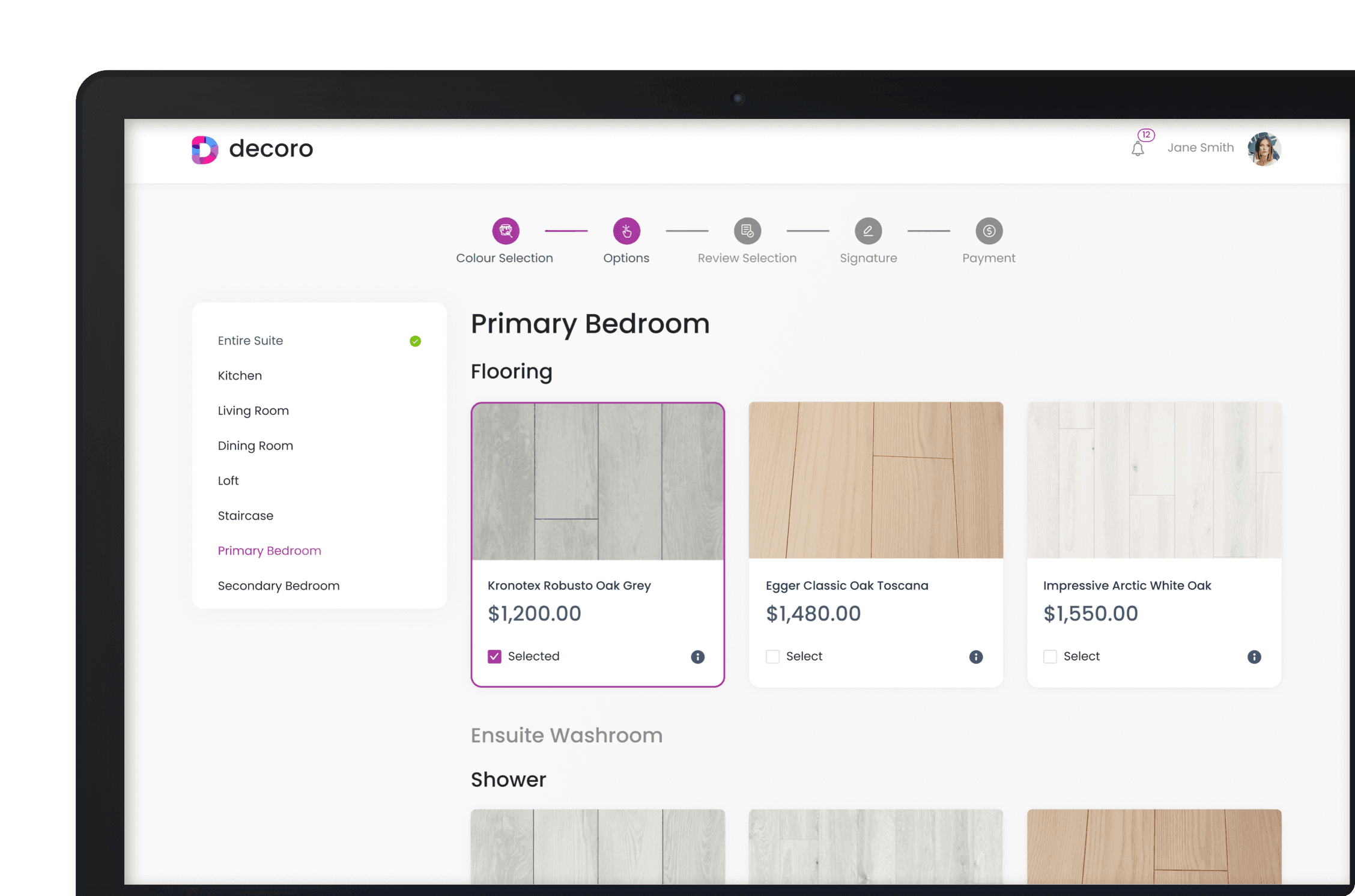
Task: Click Egger Classic Oak Toscana flooring image
Action: pyautogui.click(x=876, y=480)
